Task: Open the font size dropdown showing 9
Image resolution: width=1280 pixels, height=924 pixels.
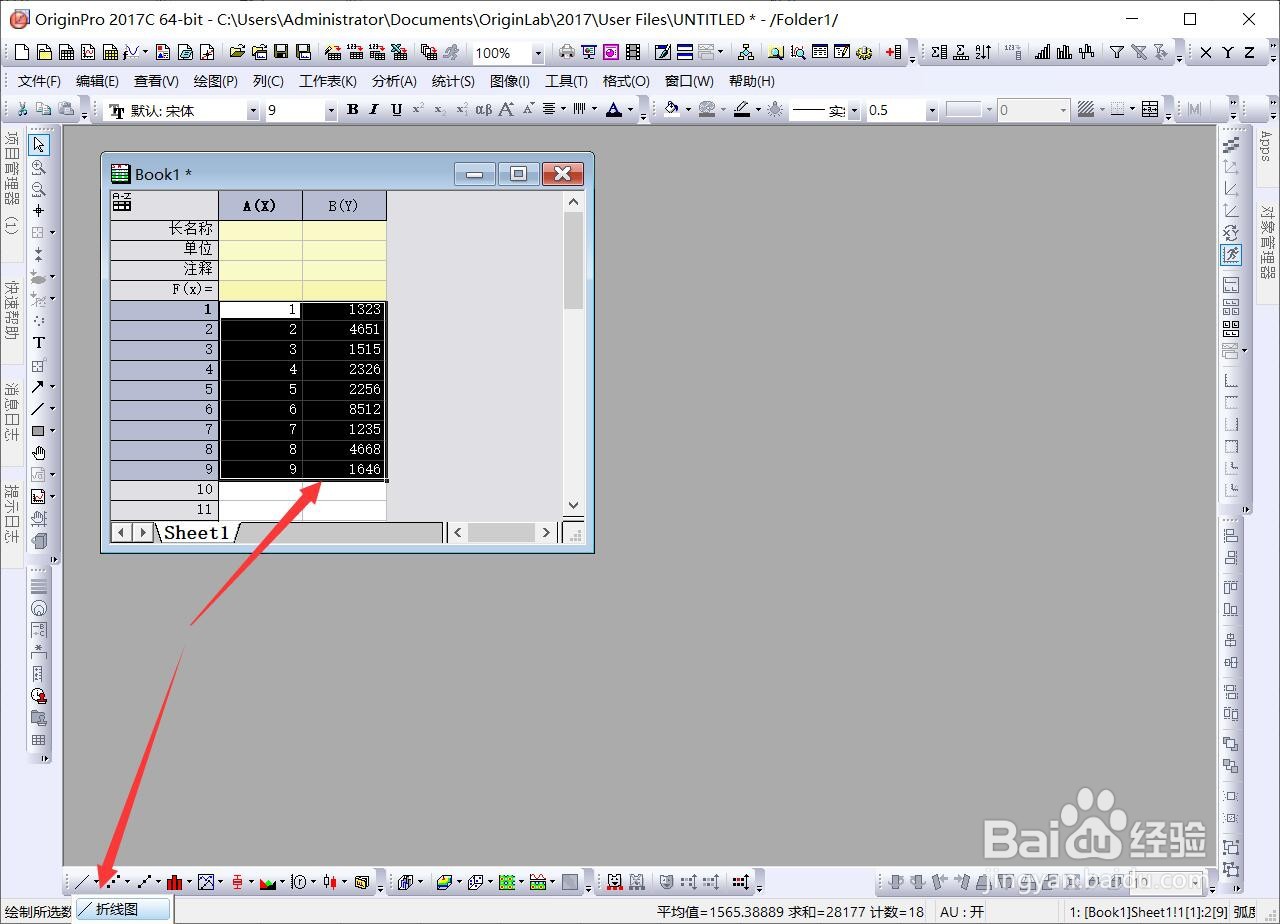Action: tap(331, 111)
